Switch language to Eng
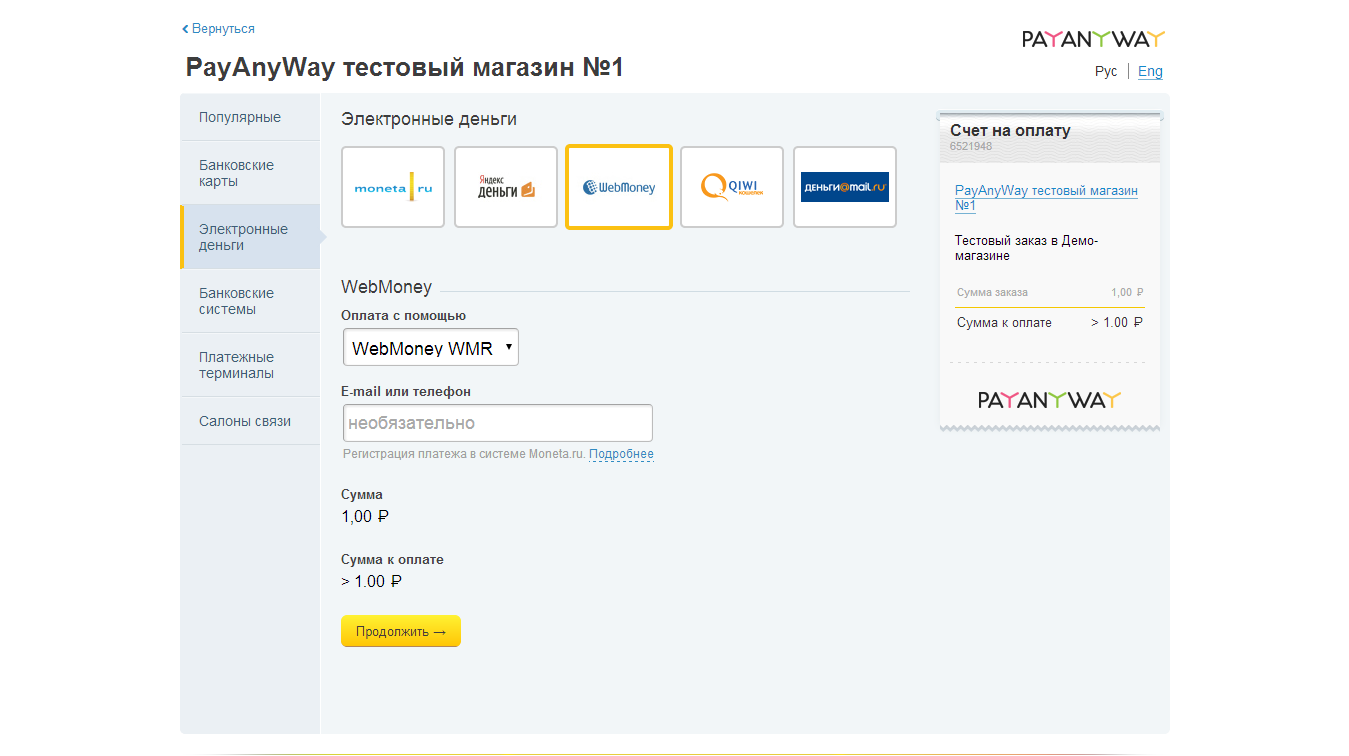 1150,71
